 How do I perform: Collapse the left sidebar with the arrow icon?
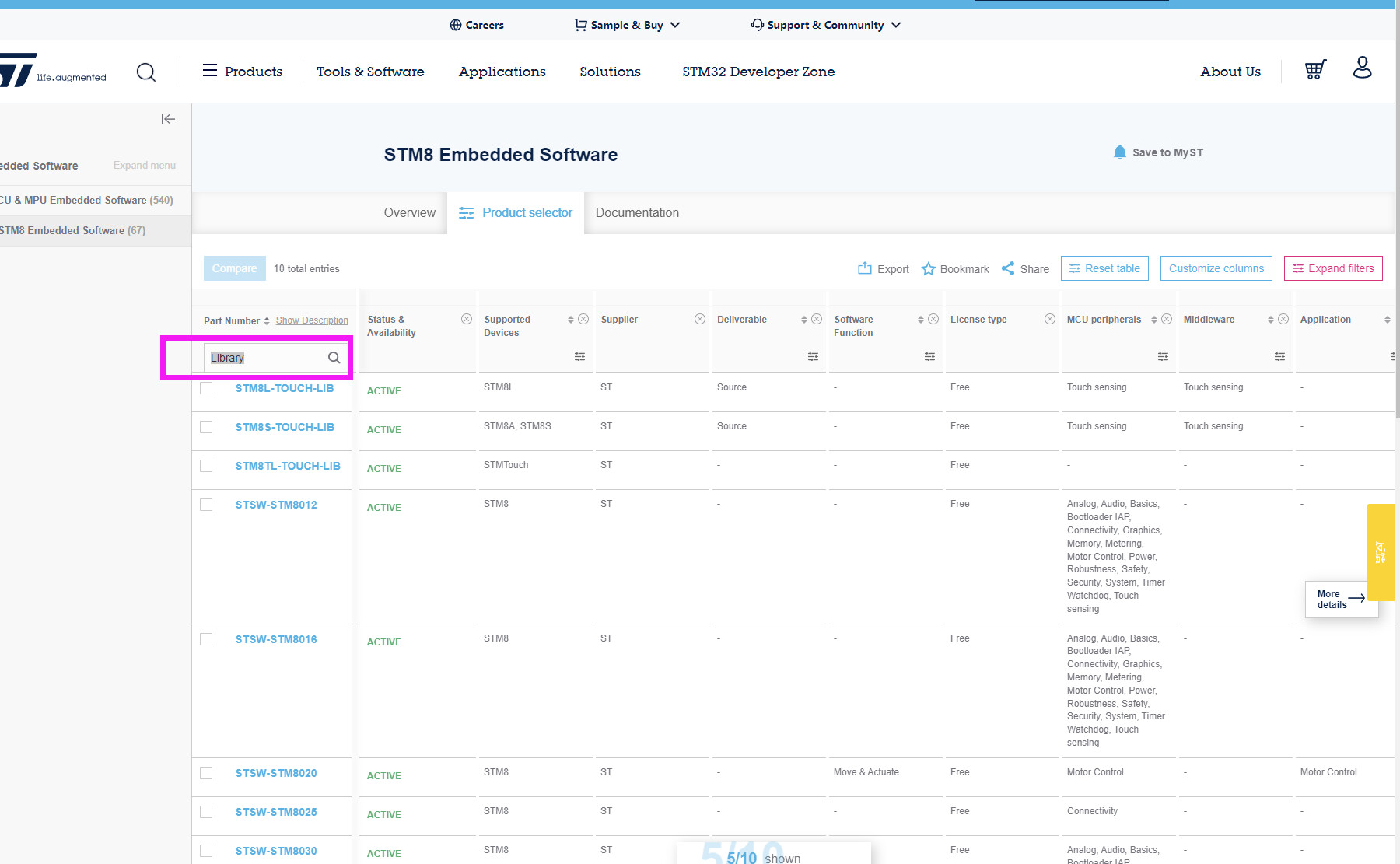point(168,119)
